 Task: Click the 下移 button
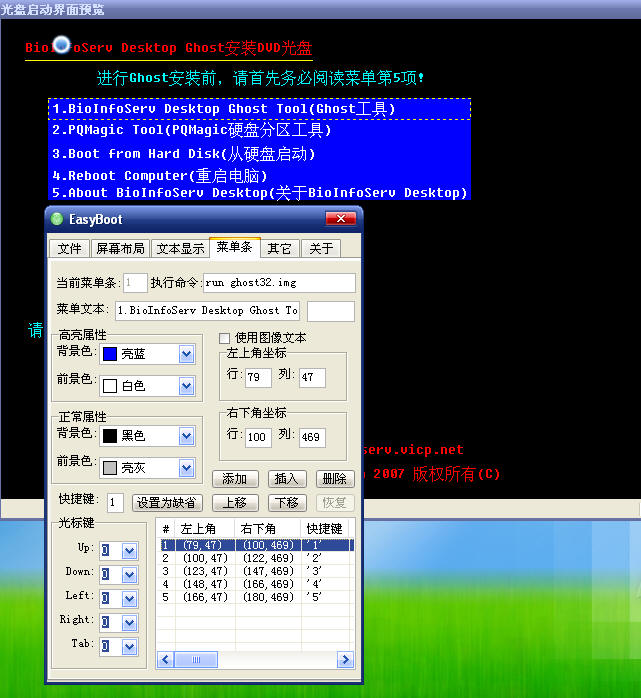coord(287,503)
